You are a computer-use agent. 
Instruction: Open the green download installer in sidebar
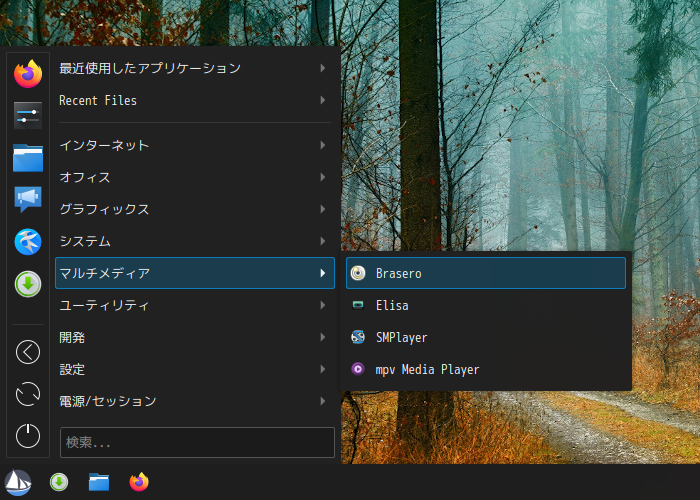point(28,284)
